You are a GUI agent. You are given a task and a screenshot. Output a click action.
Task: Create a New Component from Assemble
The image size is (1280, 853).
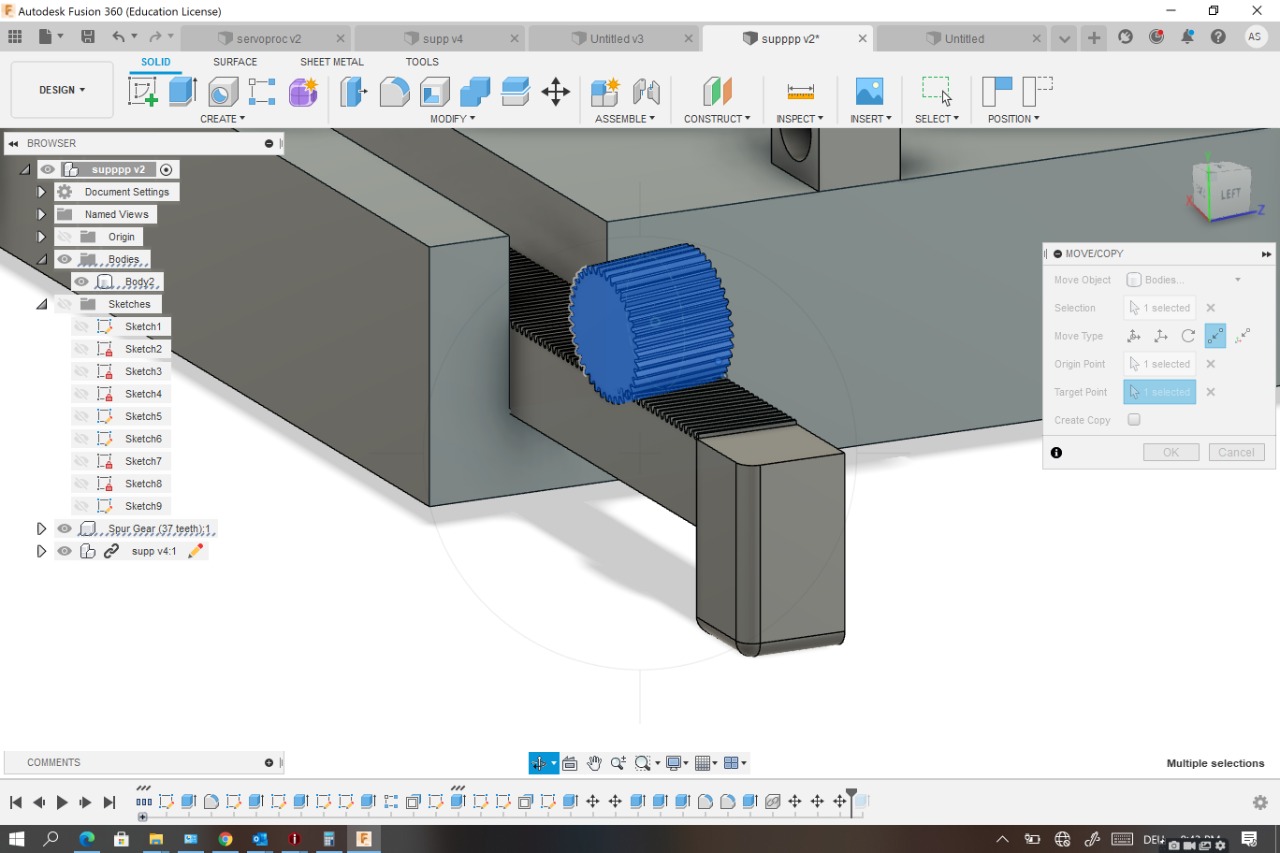click(x=605, y=92)
